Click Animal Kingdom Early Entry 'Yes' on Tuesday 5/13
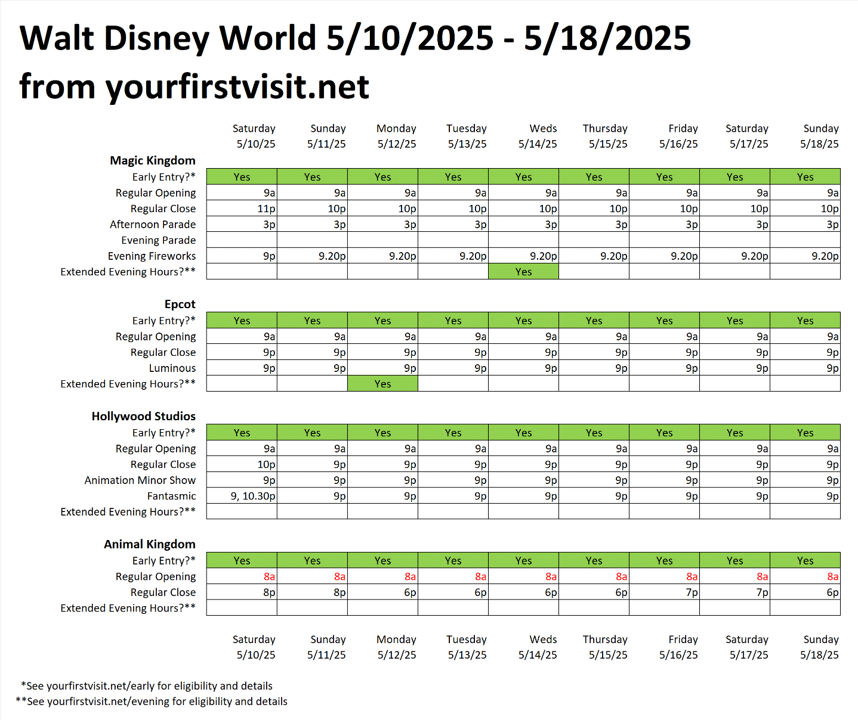858x720 pixels. 453,561
